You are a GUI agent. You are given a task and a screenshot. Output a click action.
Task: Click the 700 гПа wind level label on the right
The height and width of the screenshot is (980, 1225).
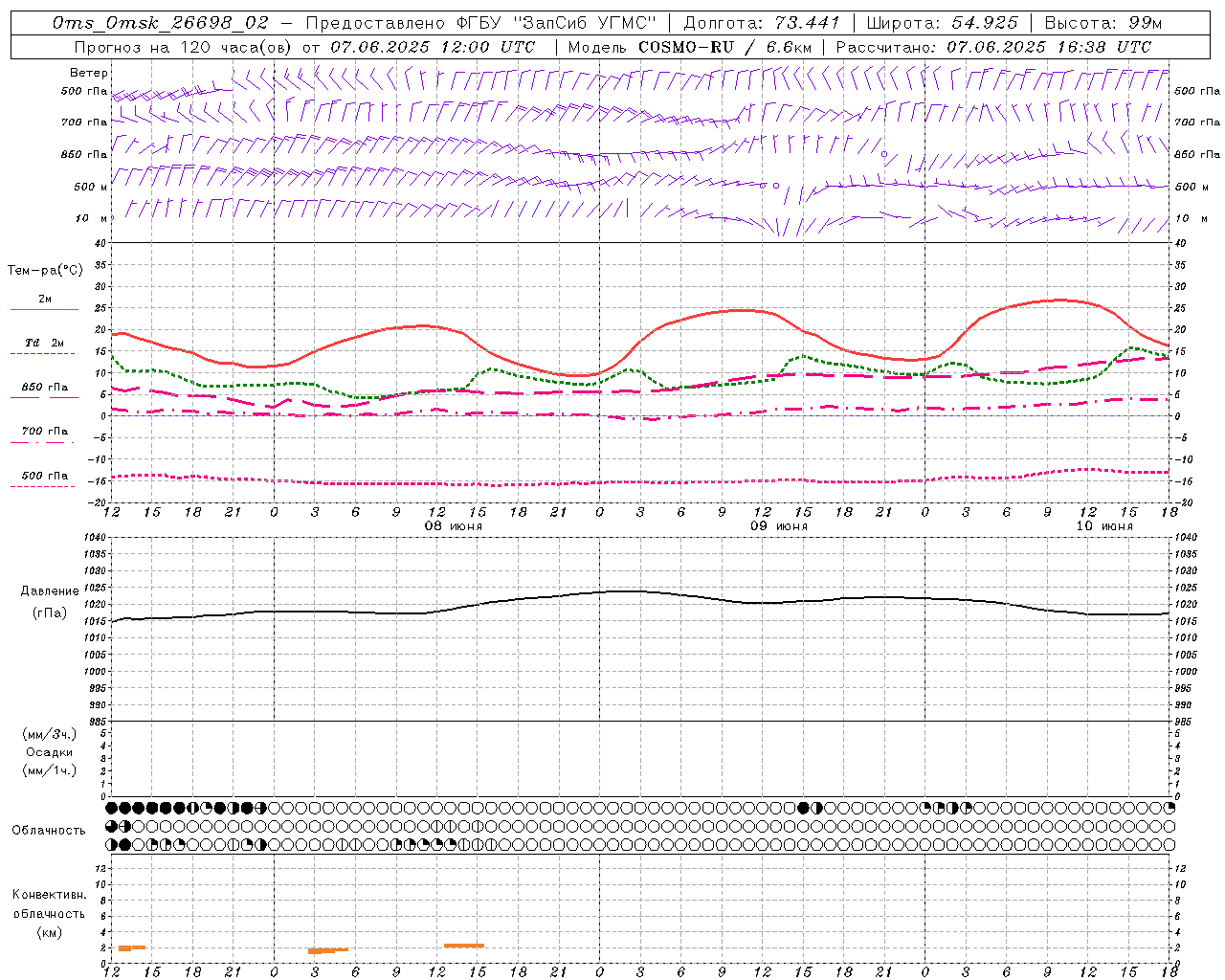pyautogui.click(x=1197, y=122)
